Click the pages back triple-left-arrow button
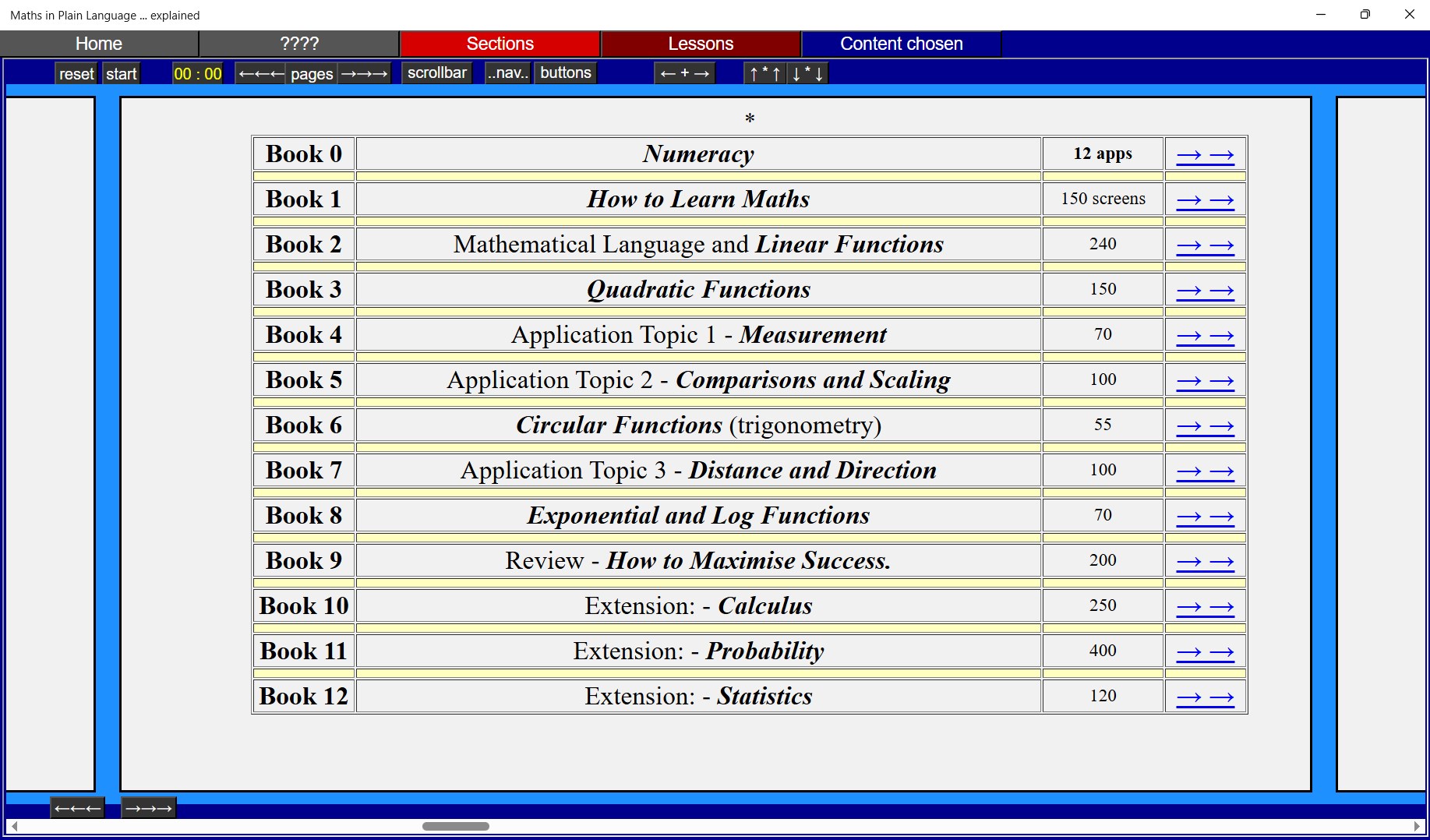Screen dimensions: 1430x840 tap(261, 74)
